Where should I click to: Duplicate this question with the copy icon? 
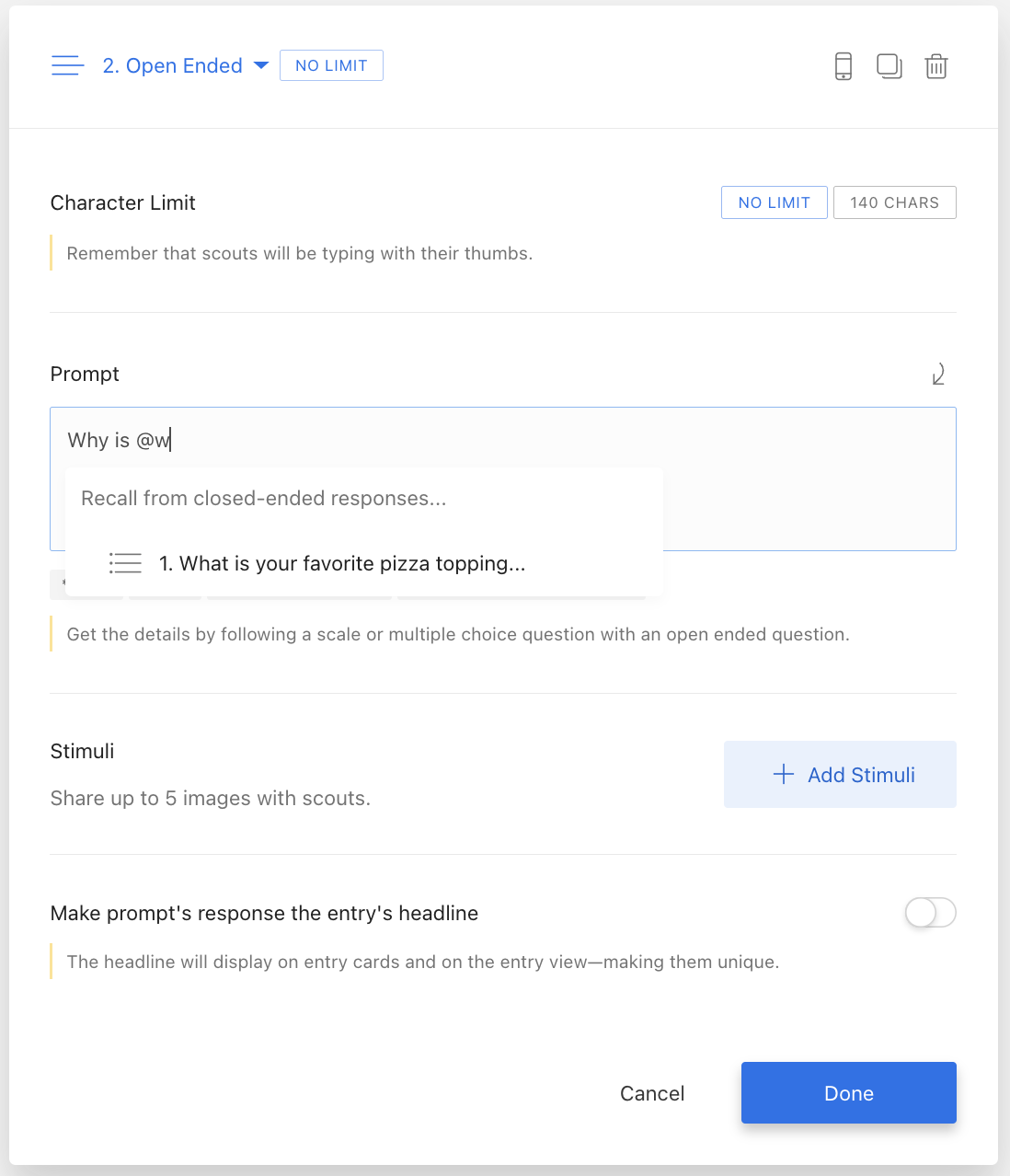pos(889,66)
